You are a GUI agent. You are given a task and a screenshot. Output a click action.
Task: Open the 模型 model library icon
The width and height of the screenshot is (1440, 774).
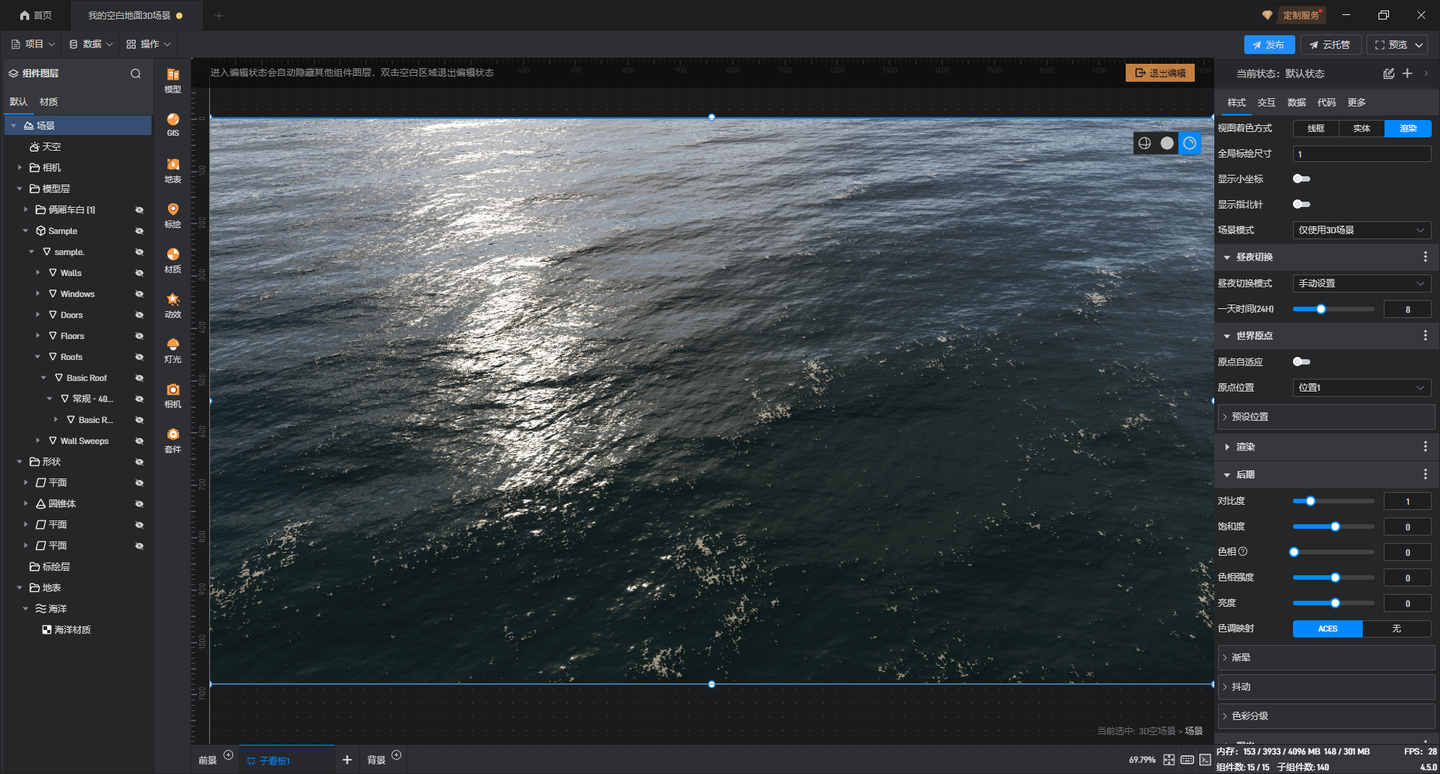[173, 80]
